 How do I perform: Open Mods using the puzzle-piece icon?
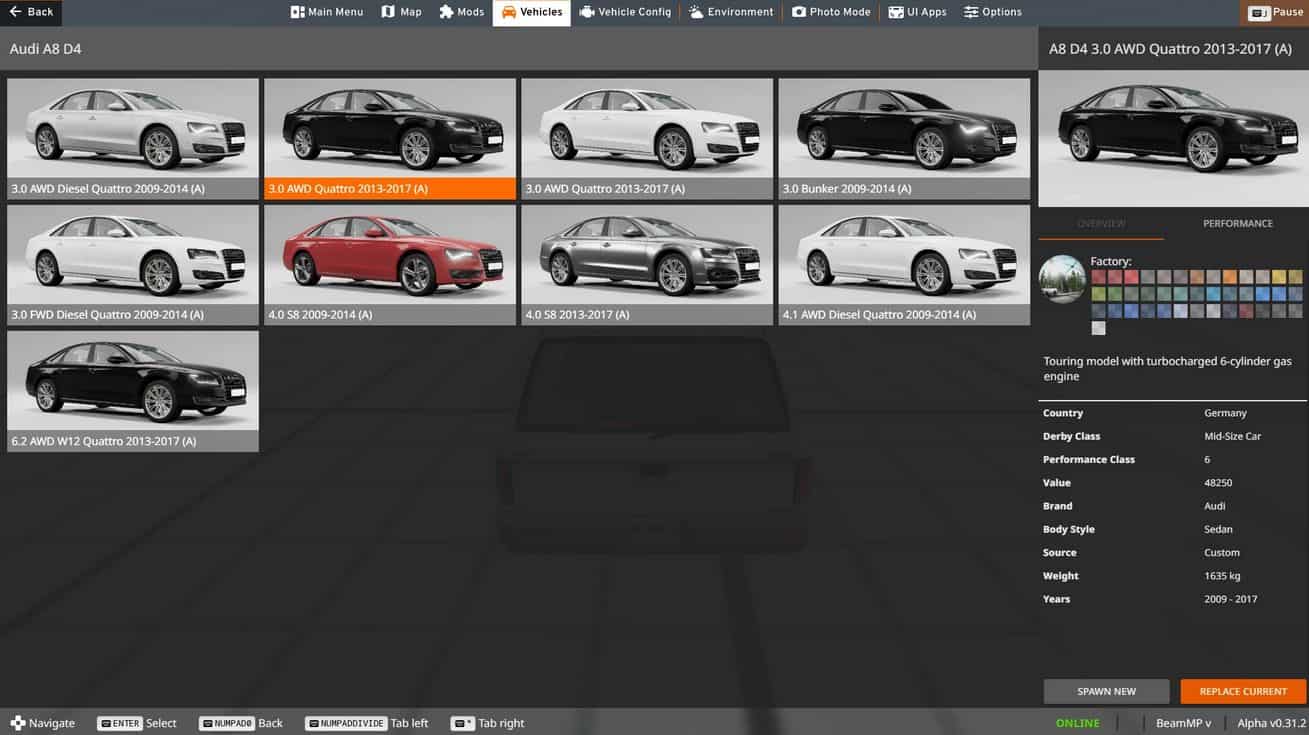click(x=446, y=12)
